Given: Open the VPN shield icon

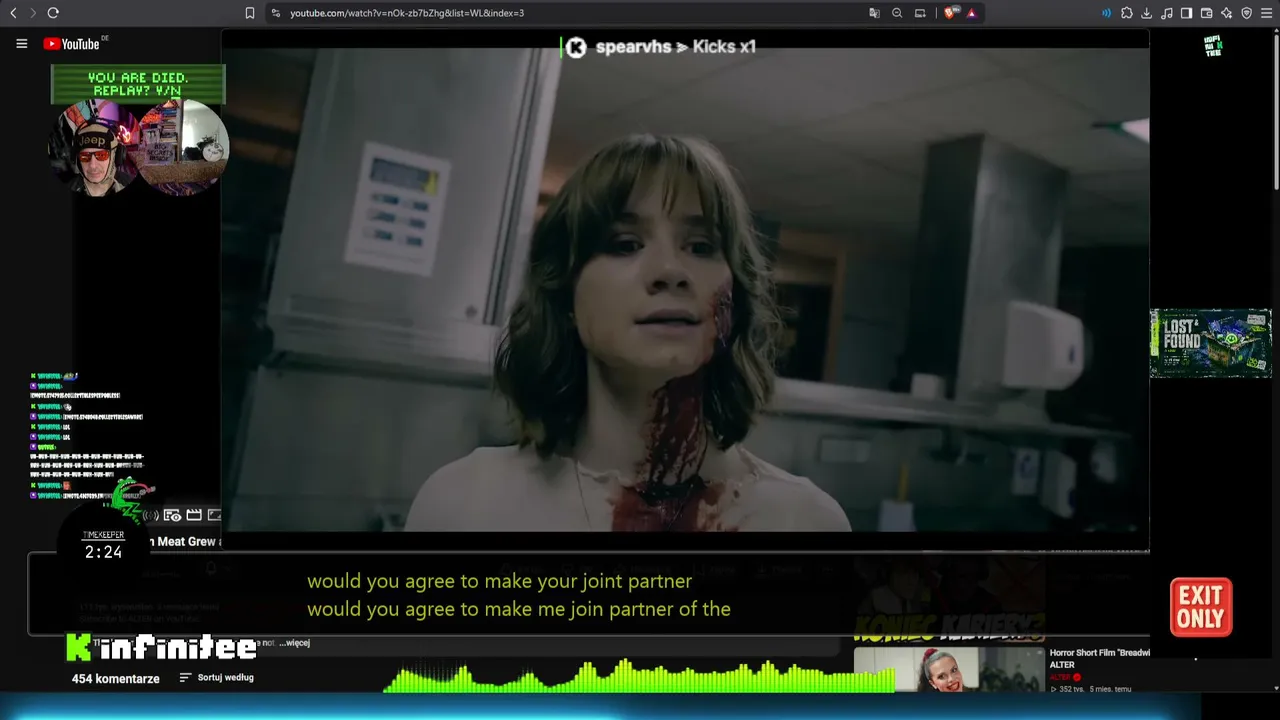Looking at the screenshot, I should (x=1246, y=13).
